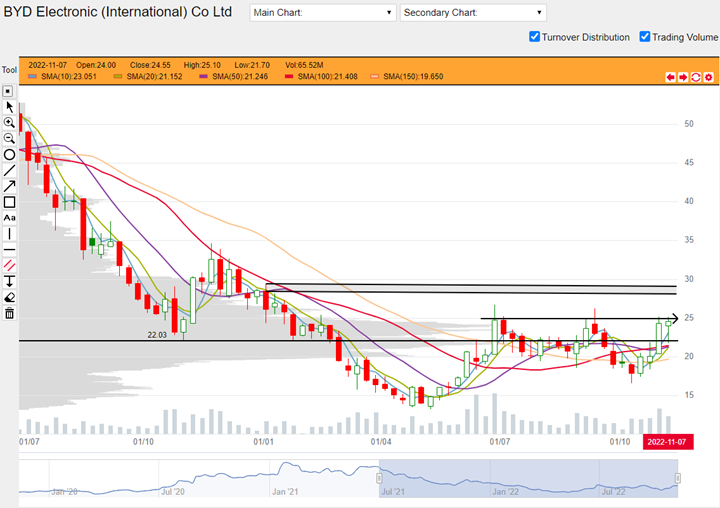Screen dimensions: 720x508
Task: Click the SMA(100):21.408 legend text
Action: 327,77
